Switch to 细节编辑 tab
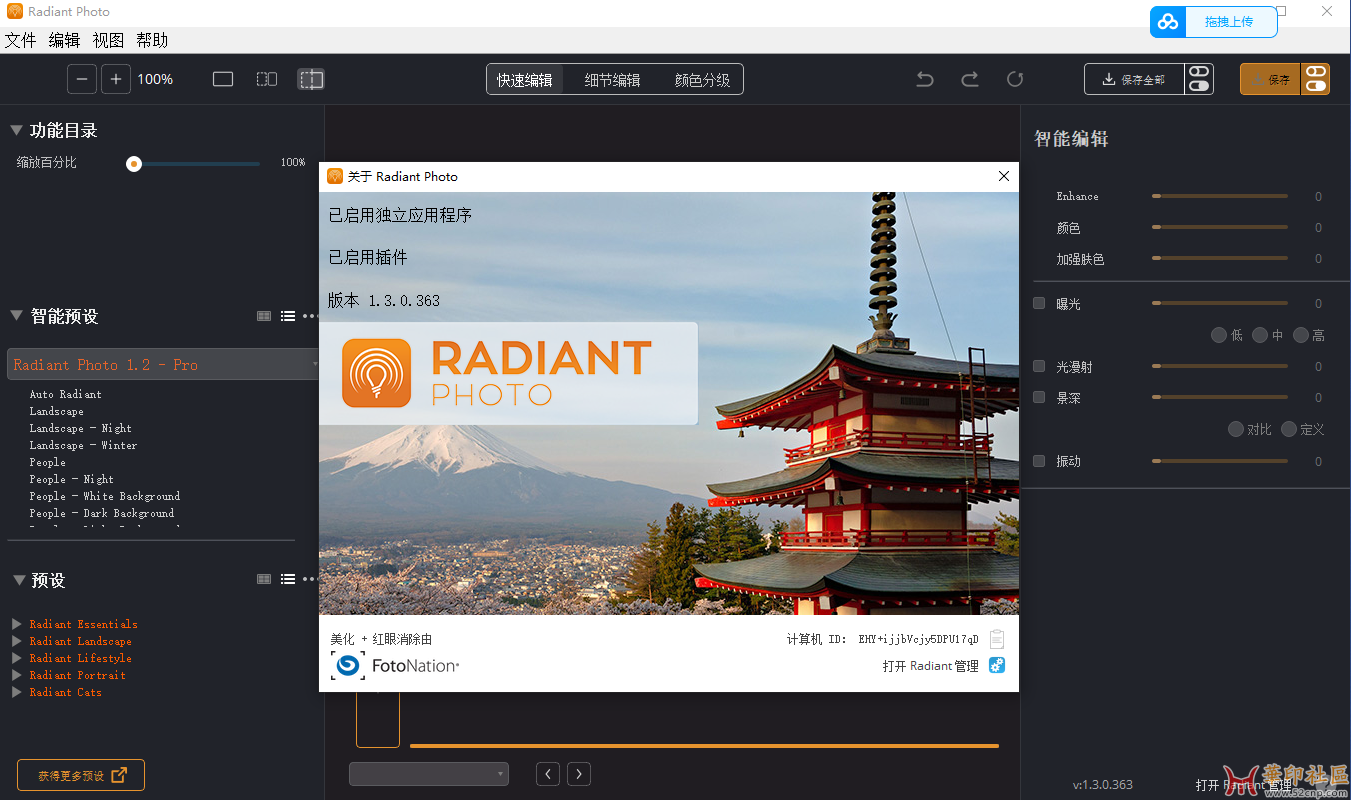The width and height of the screenshot is (1351, 800). (613, 80)
